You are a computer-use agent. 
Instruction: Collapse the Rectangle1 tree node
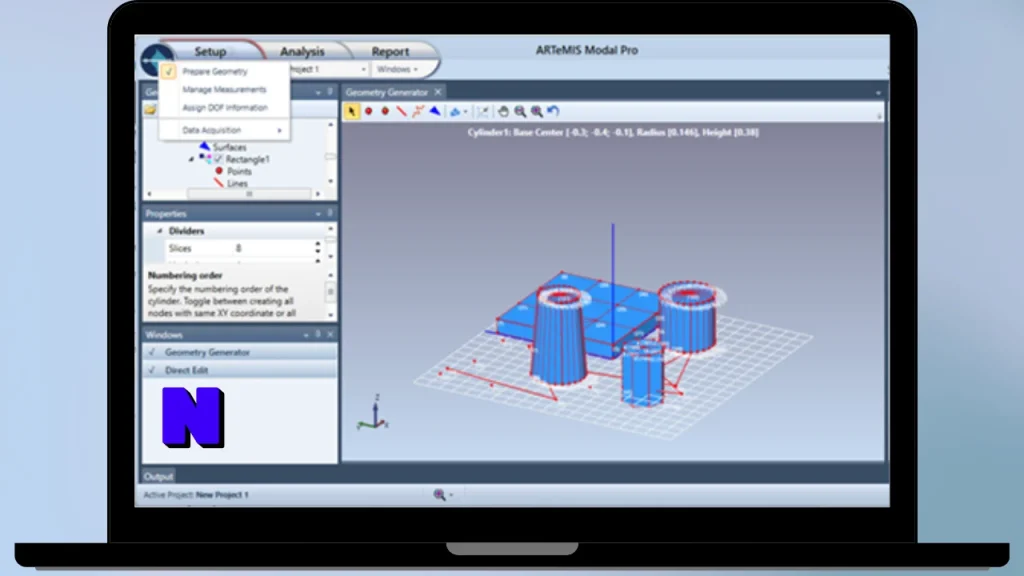(191, 159)
